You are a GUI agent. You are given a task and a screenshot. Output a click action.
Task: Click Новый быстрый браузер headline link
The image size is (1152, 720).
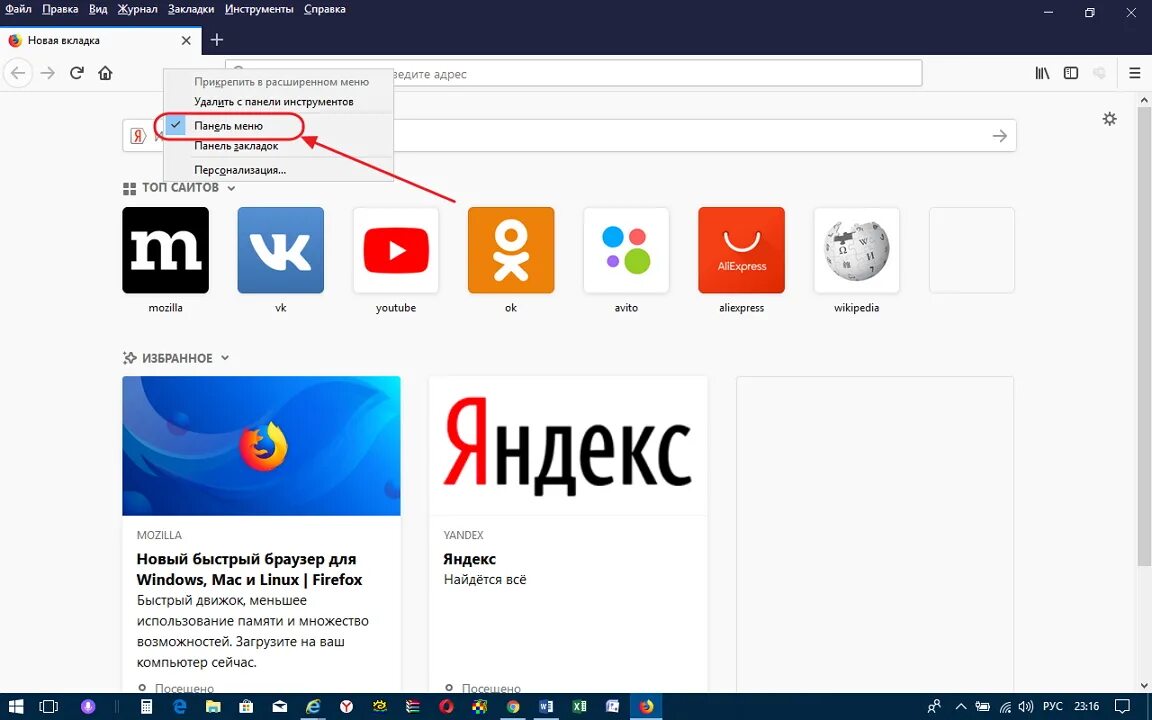pos(250,569)
